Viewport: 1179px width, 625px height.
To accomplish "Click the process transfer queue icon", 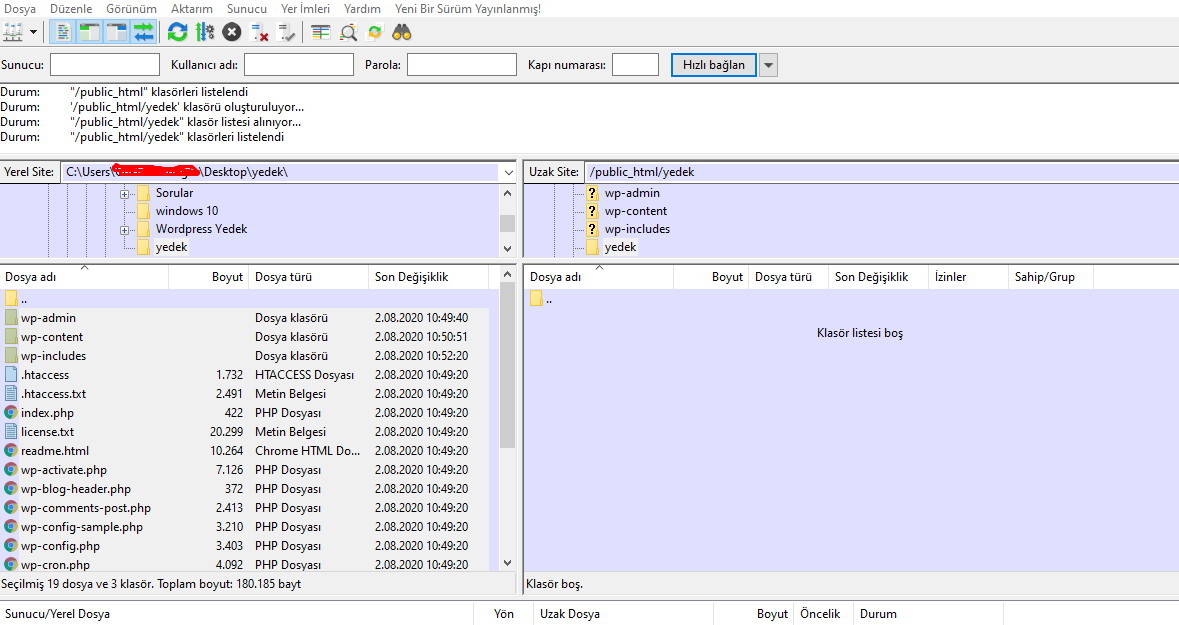I will (205, 32).
